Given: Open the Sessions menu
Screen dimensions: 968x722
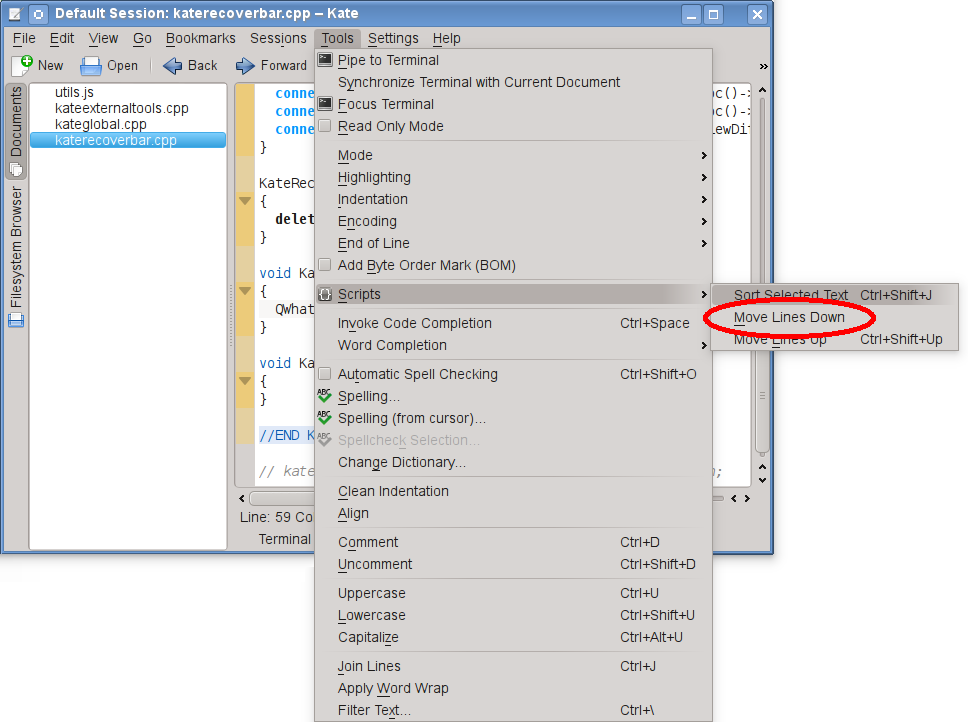Looking at the screenshot, I should tap(278, 38).
